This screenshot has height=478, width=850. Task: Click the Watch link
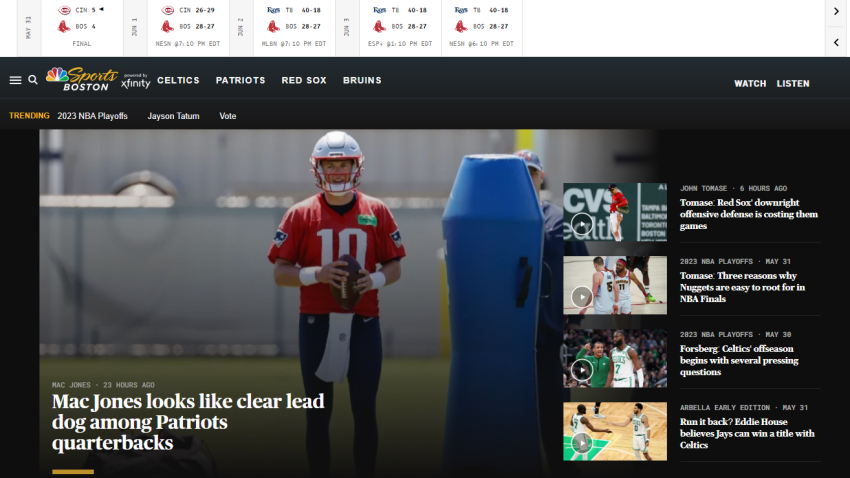pyautogui.click(x=750, y=83)
